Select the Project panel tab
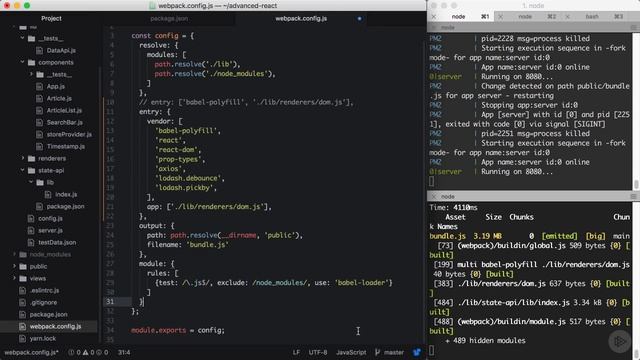 (51, 18)
